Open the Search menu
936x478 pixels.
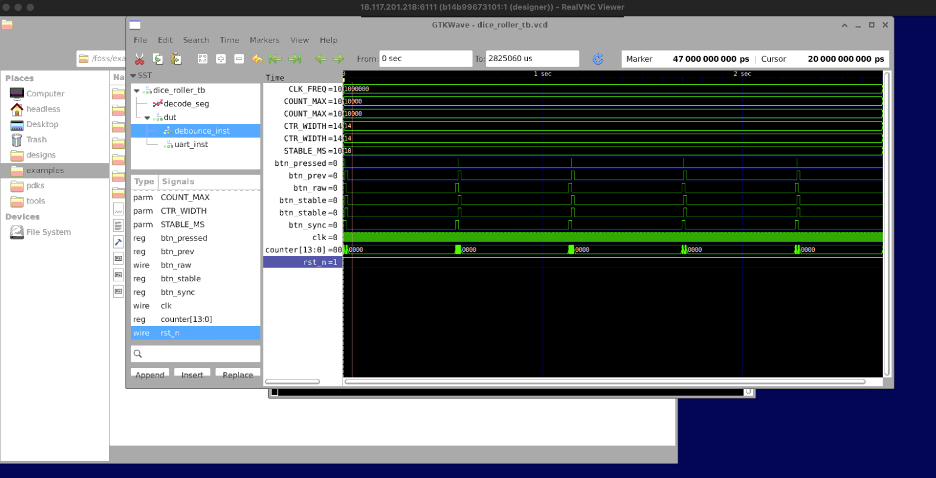tap(196, 40)
